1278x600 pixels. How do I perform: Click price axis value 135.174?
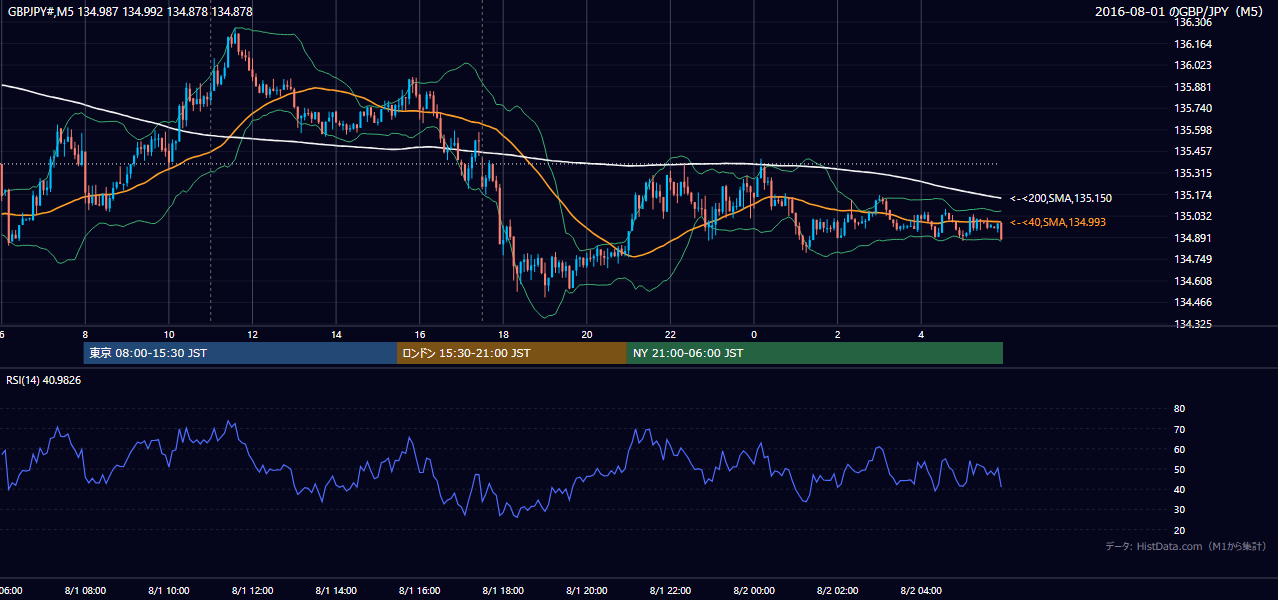(x=1193, y=195)
